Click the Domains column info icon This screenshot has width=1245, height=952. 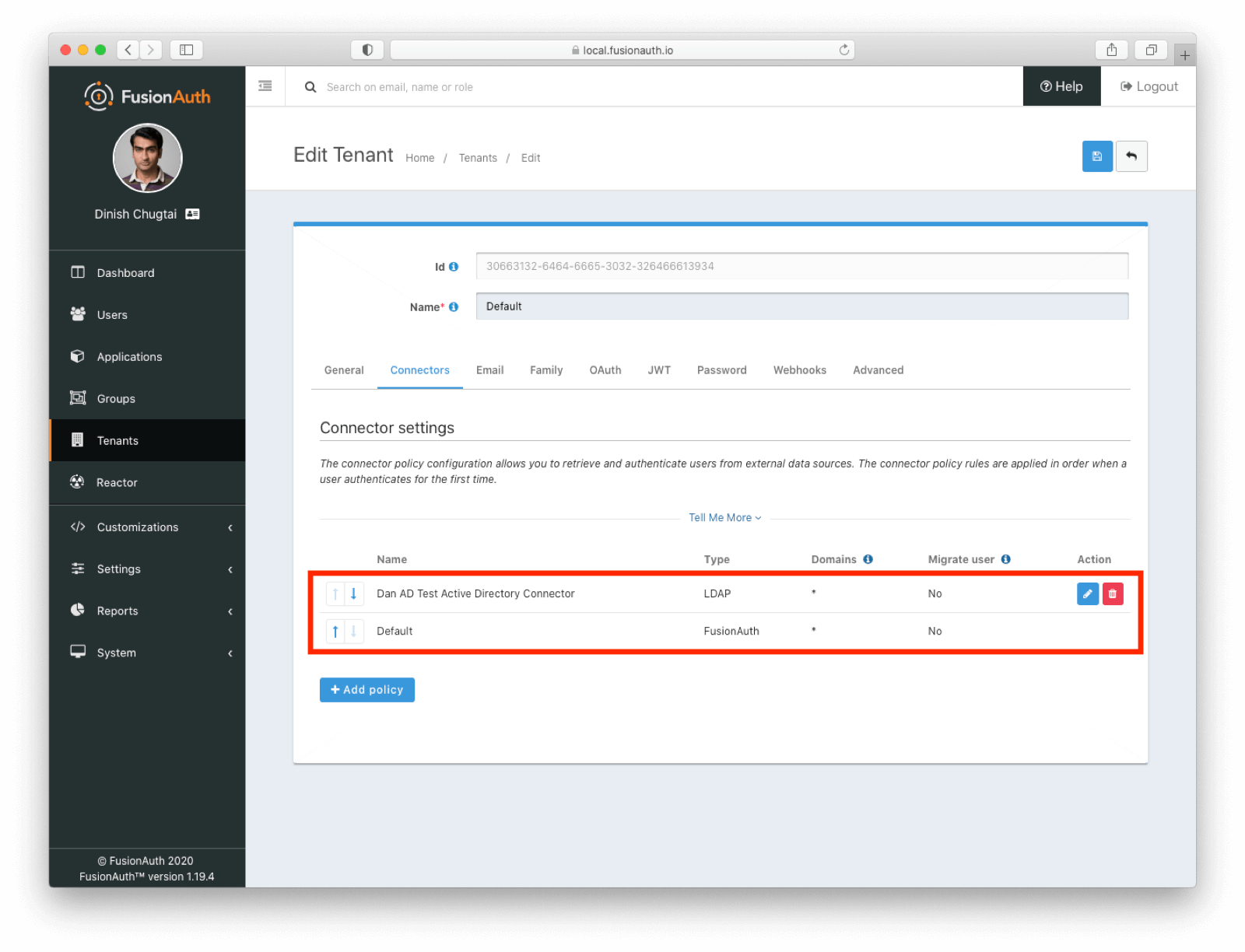[868, 559]
